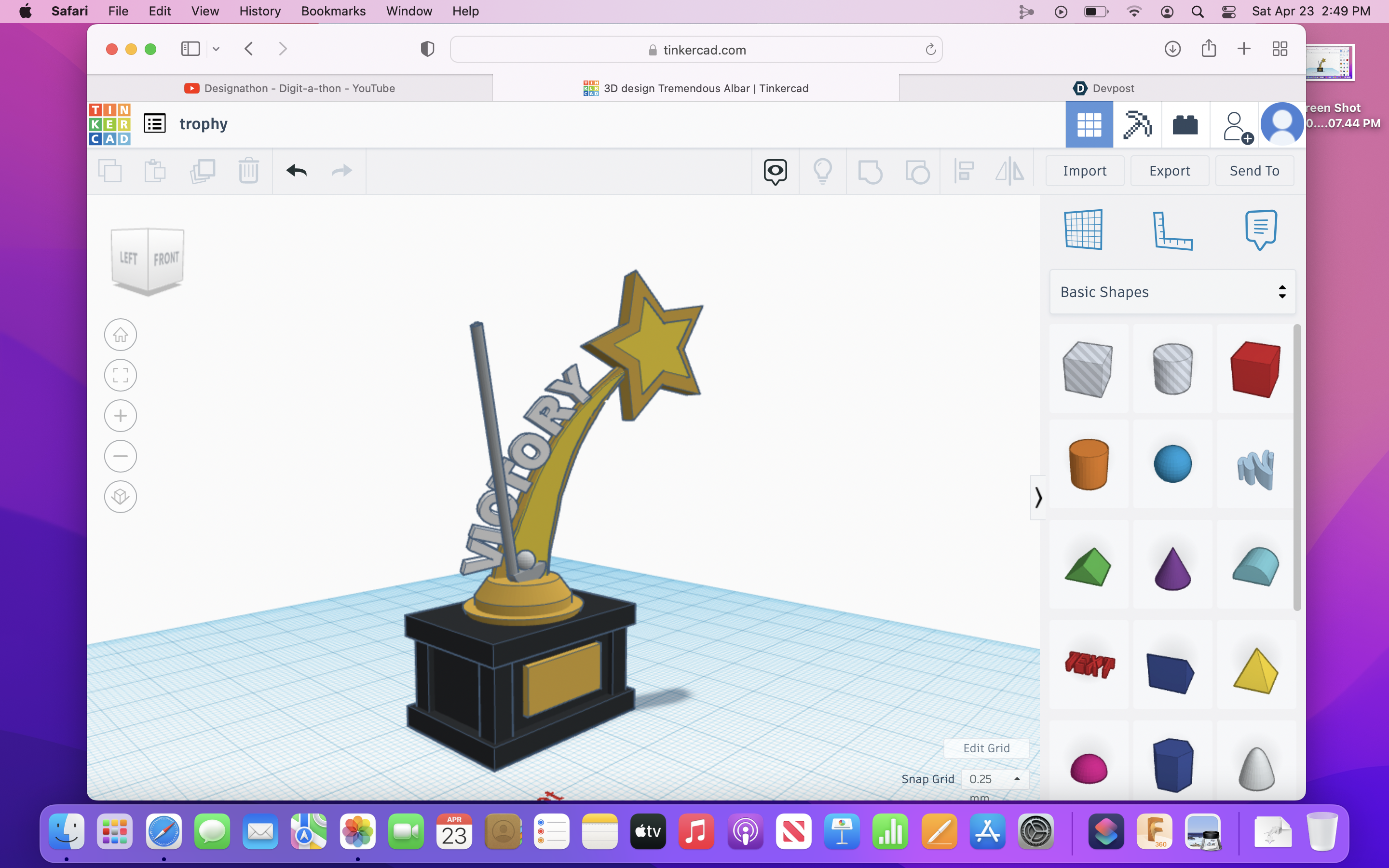The width and height of the screenshot is (1389, 868).
Task: Click the Export button
Action: tap(1169, 171)
